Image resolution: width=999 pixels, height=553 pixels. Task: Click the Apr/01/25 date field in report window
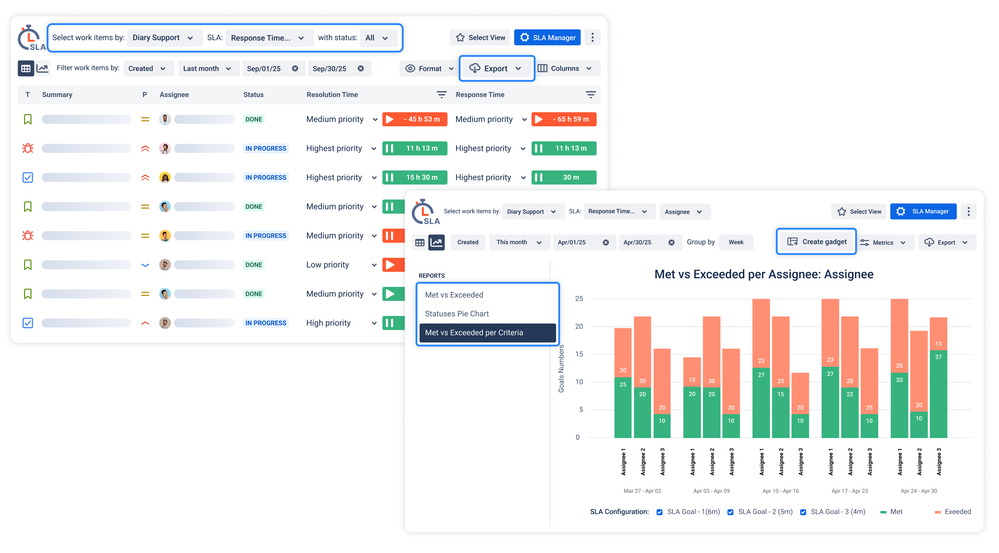[x=583, y=242]
